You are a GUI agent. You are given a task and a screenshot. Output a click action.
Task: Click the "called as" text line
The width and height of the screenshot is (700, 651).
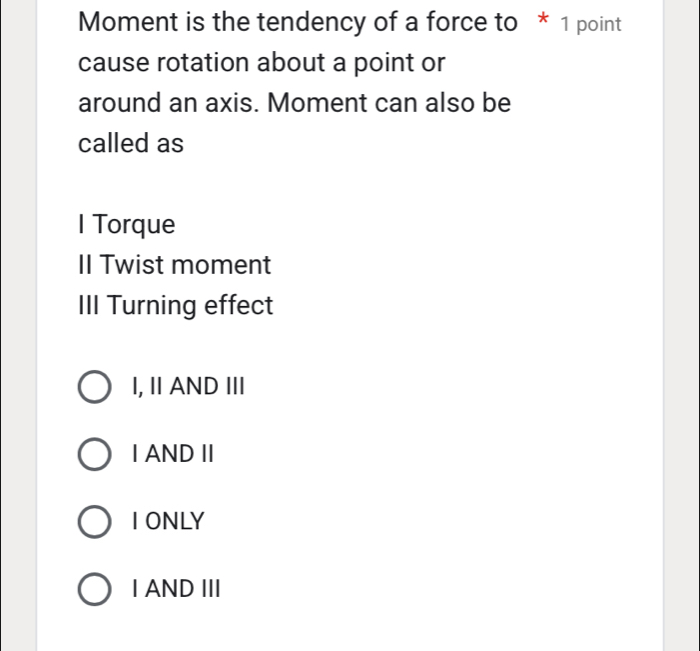[131, 144]
